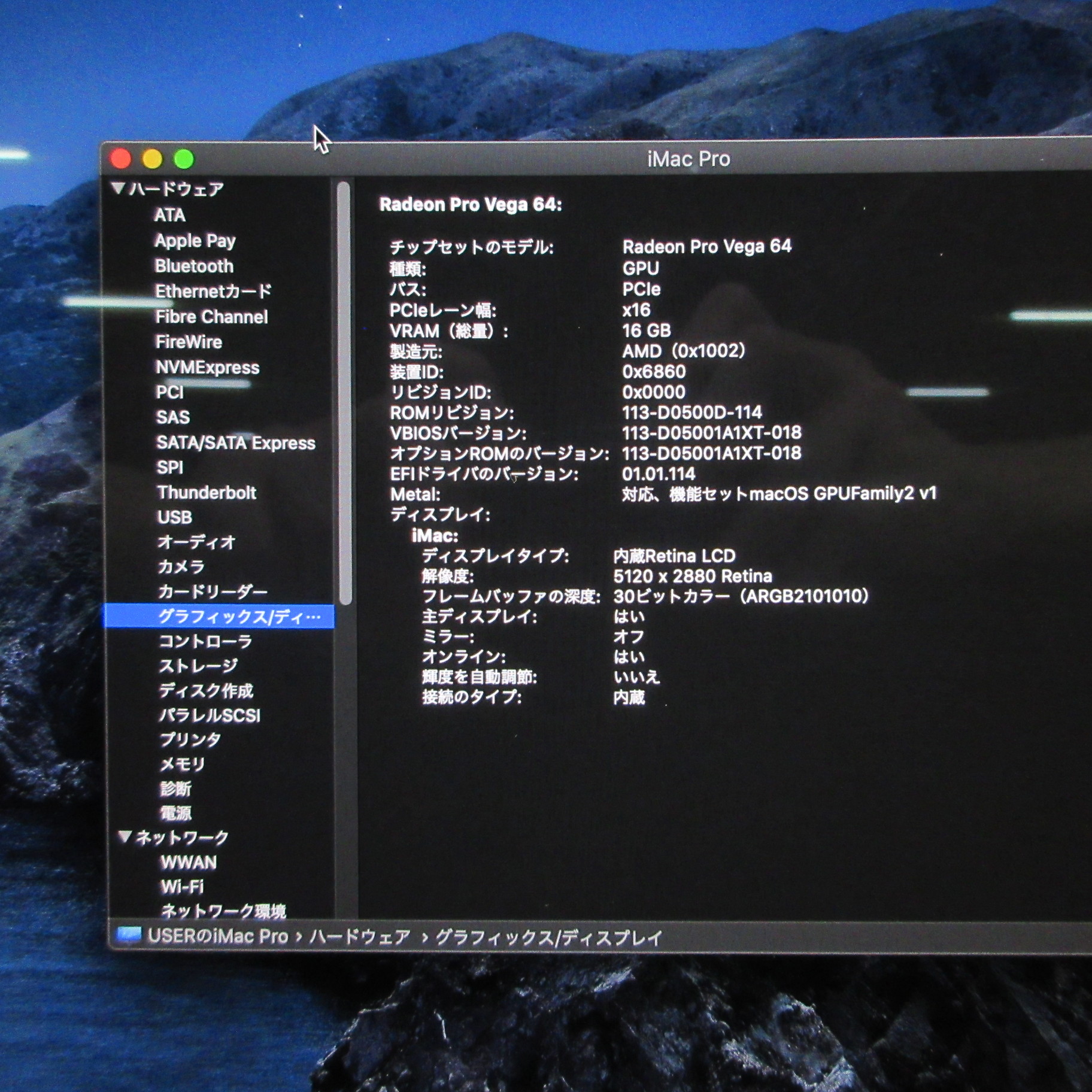Click the computer icon in path bar

pyautogui.click(x=129, y=935)
